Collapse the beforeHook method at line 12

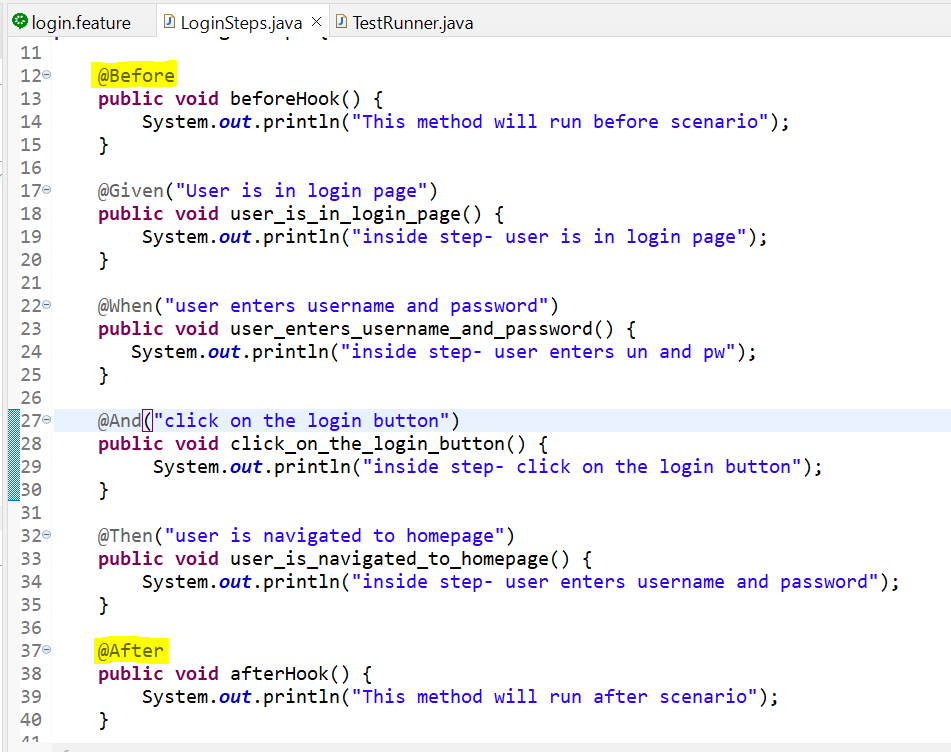[47, 76]
